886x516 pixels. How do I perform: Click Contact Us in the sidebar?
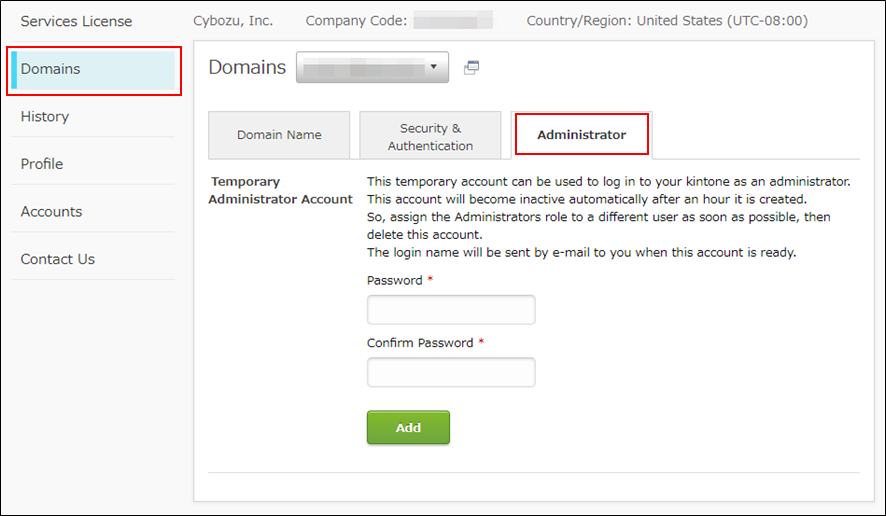click(x=58, y=259)
